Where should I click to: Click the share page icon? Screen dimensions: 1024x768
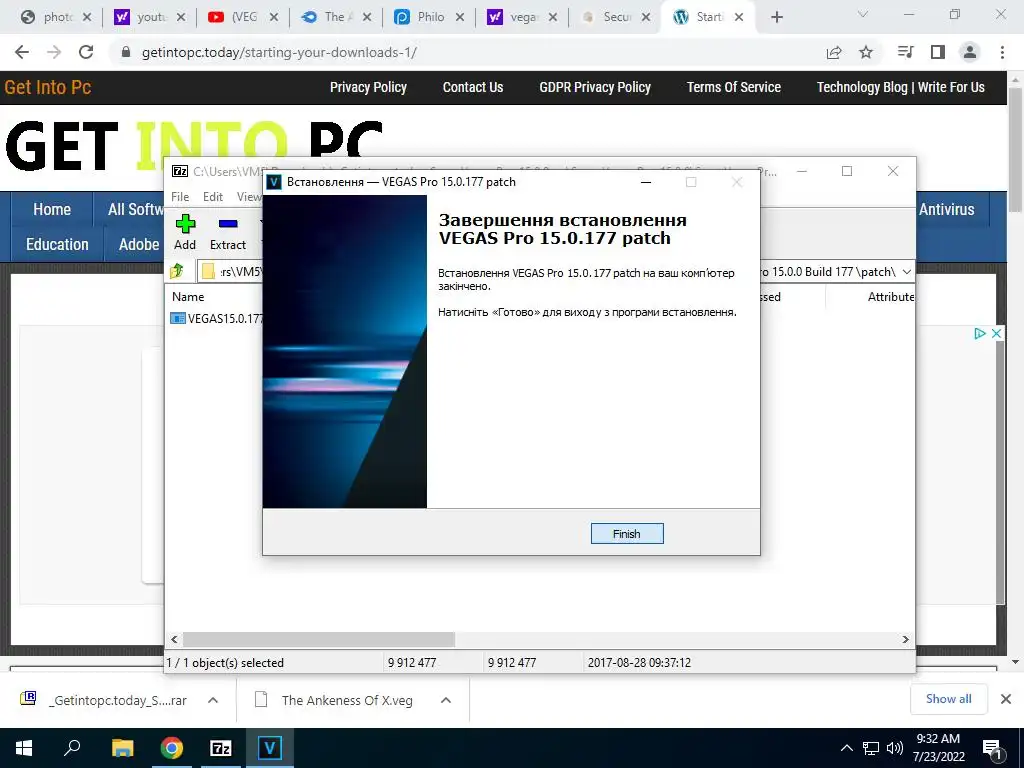pyautogui.click(x=834, y=52)
